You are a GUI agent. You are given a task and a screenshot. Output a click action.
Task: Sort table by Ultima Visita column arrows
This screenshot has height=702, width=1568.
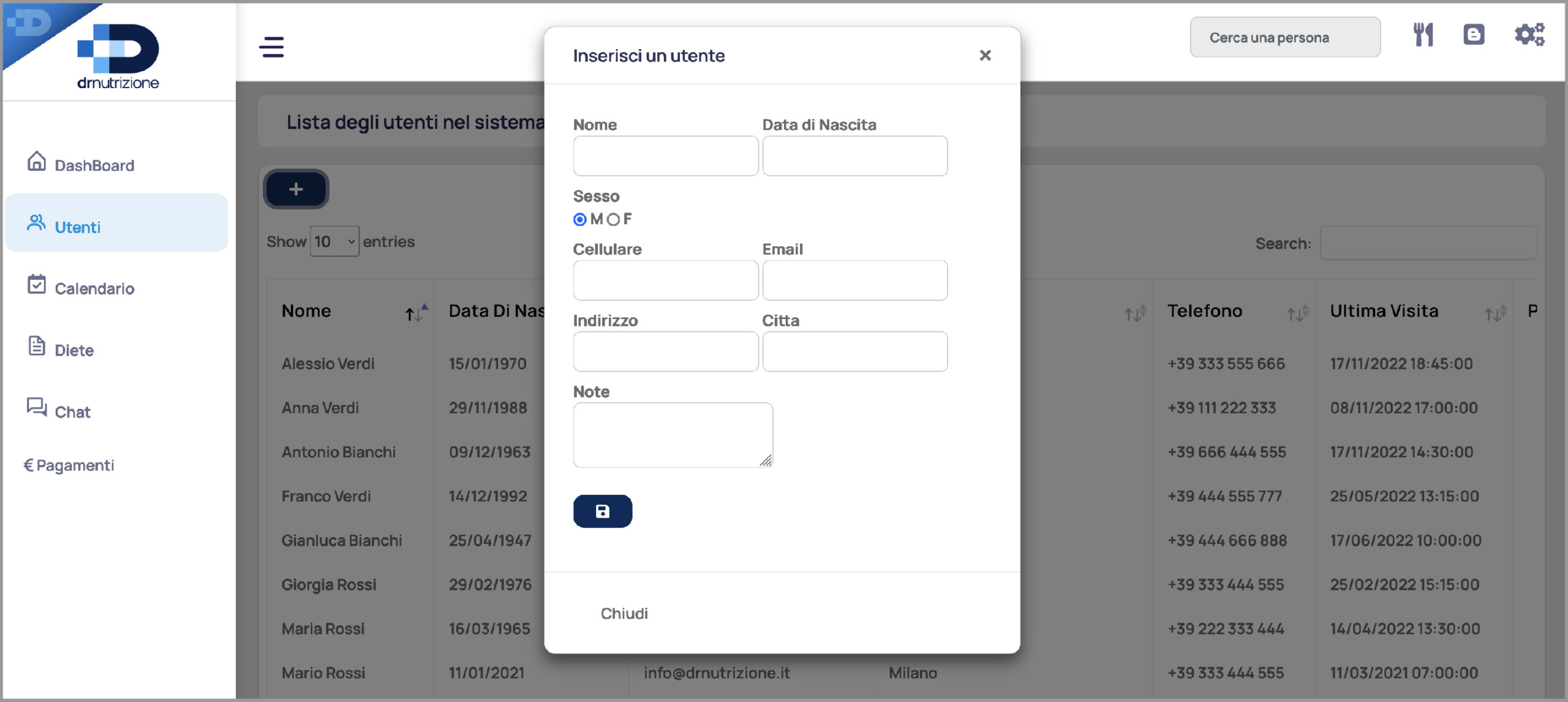click(x=1495, y=312)
